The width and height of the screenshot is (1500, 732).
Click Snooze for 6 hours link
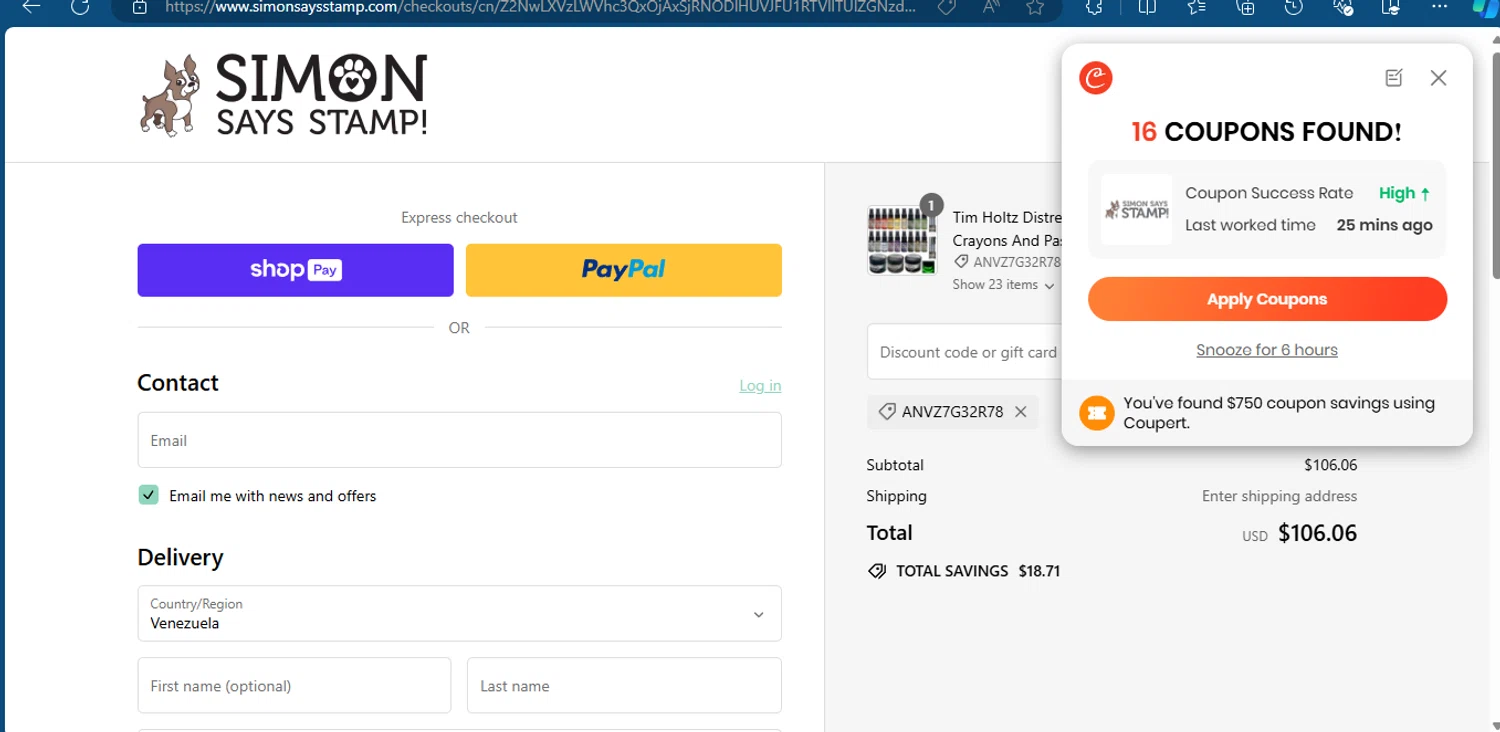tap(1267, 350)
